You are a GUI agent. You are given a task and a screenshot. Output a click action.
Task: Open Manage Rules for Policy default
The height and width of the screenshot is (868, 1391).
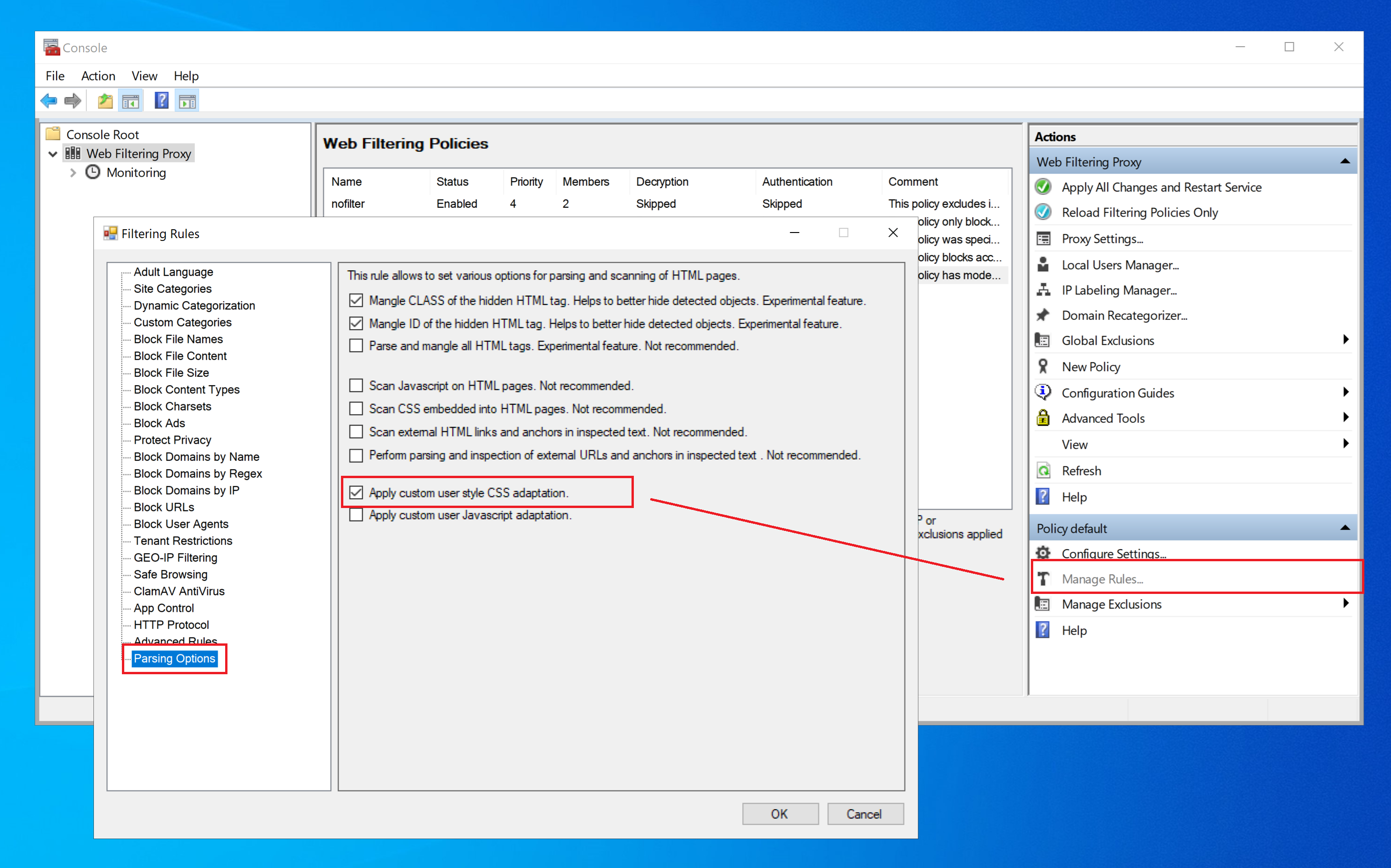(1102, 579)
